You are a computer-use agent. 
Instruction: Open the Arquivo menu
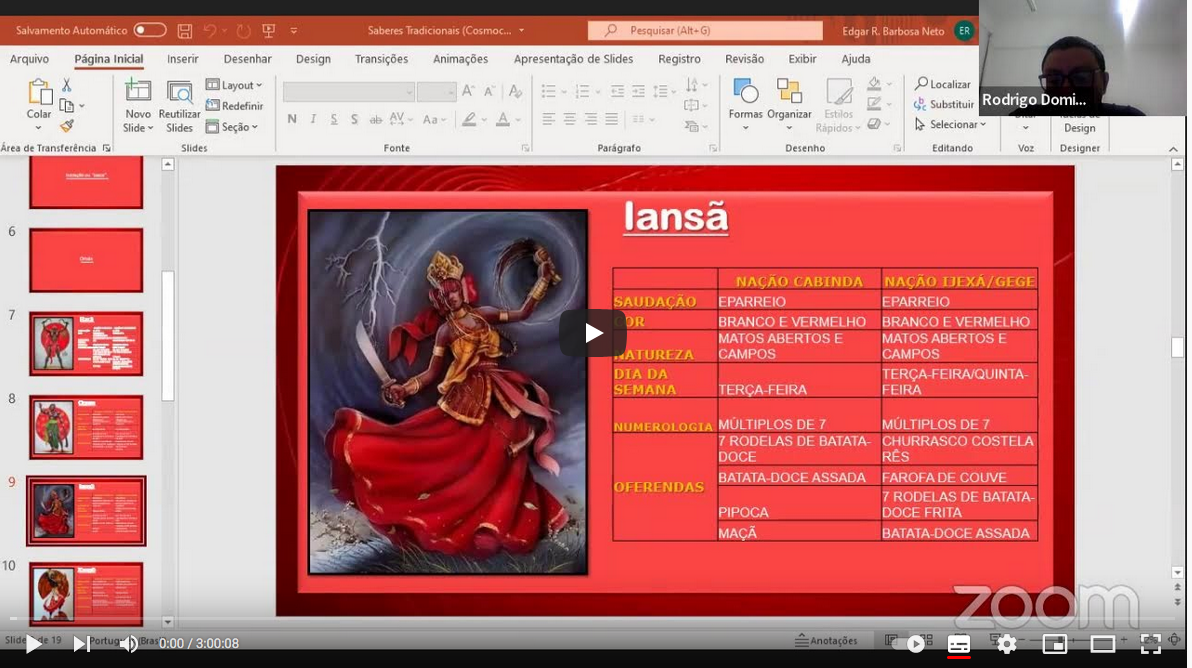click(29, 59)
